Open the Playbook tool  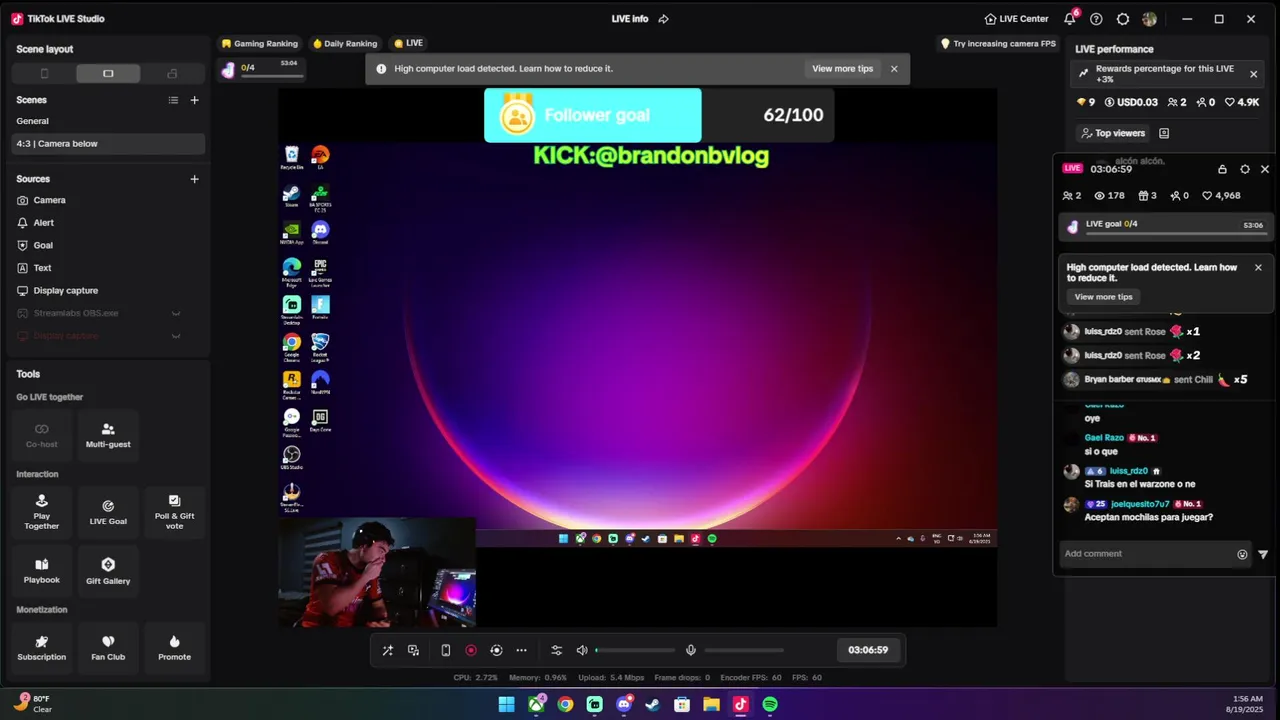(42, 570)
